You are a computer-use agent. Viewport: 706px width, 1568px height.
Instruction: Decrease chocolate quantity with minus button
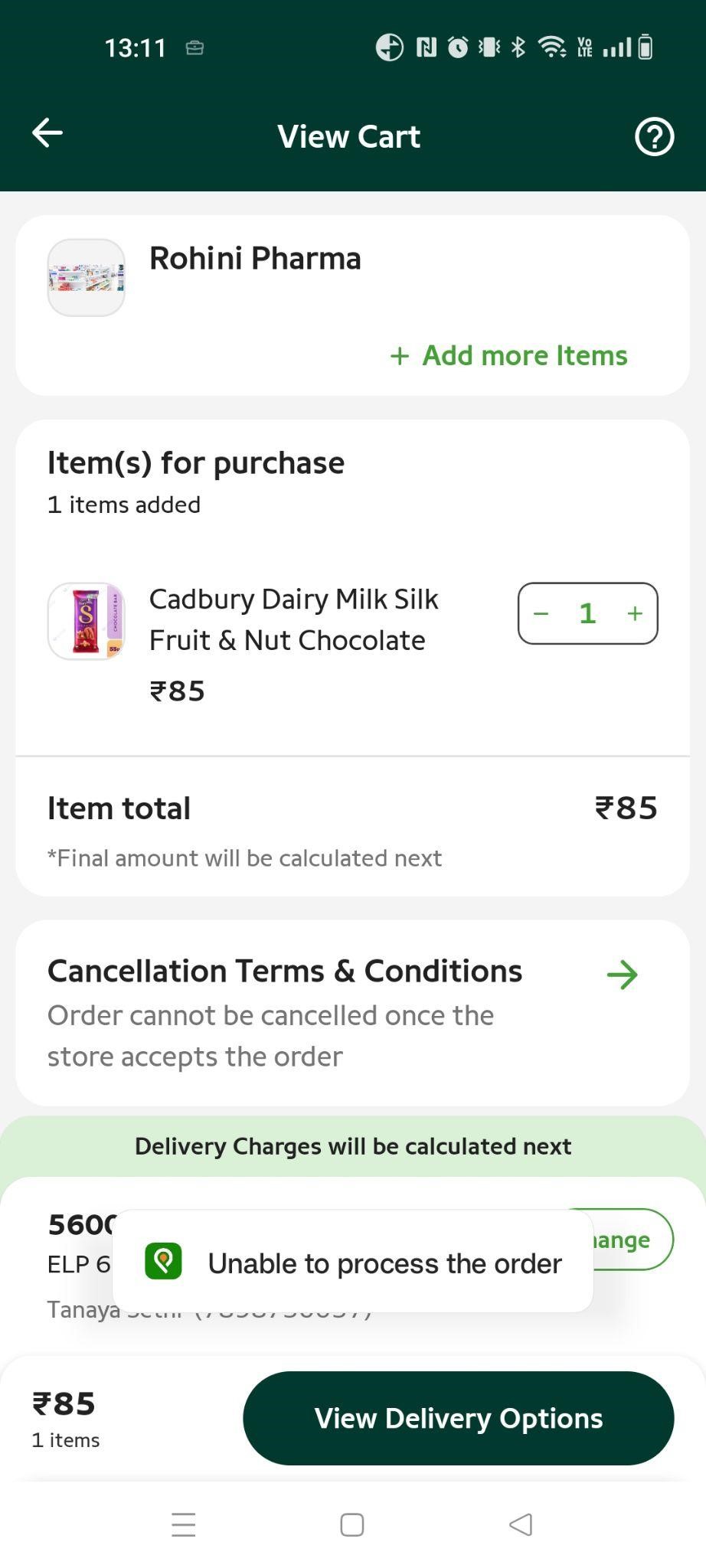[x=541, y=613]
